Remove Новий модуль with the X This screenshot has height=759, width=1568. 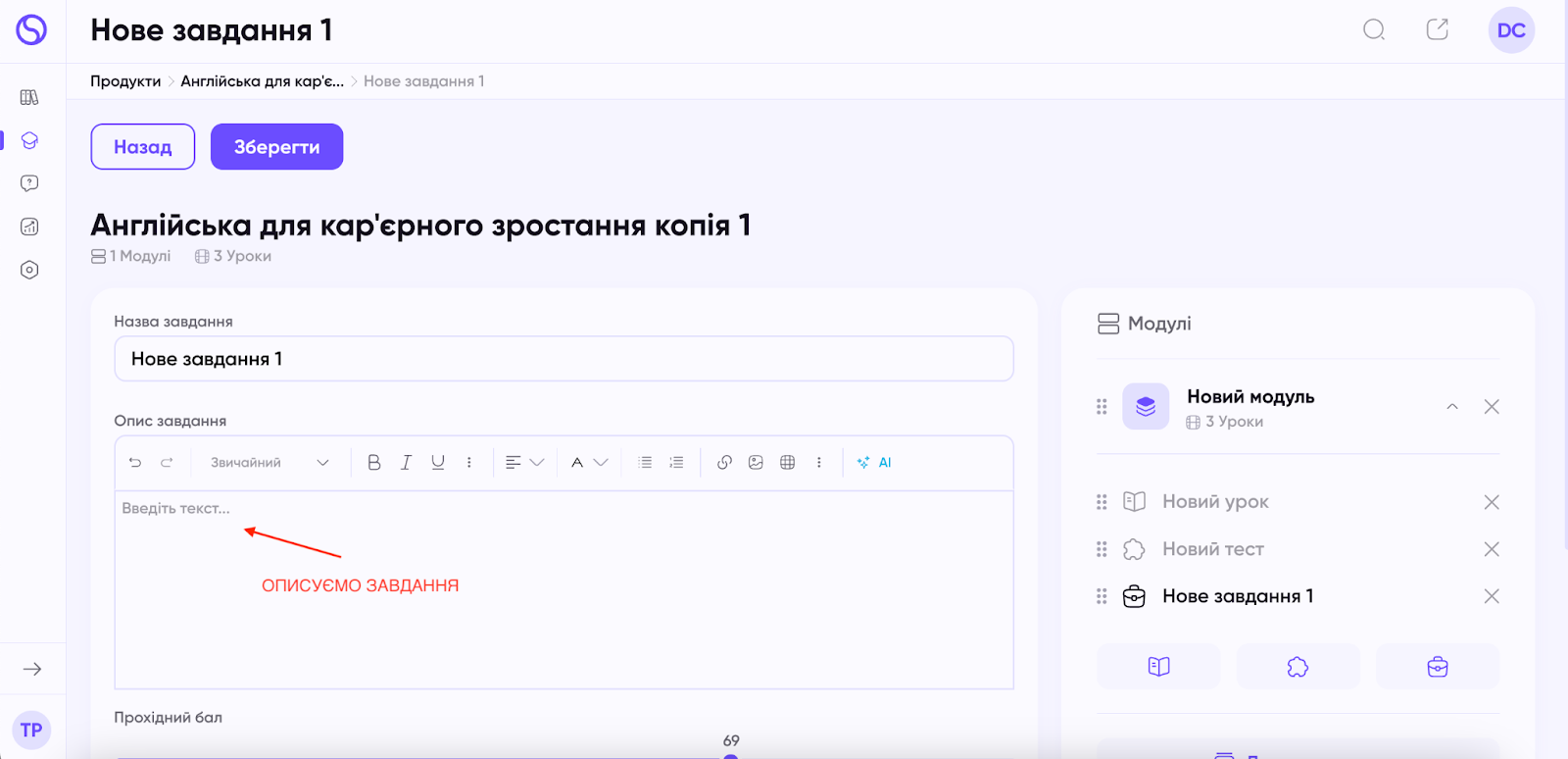point(1492,406)
